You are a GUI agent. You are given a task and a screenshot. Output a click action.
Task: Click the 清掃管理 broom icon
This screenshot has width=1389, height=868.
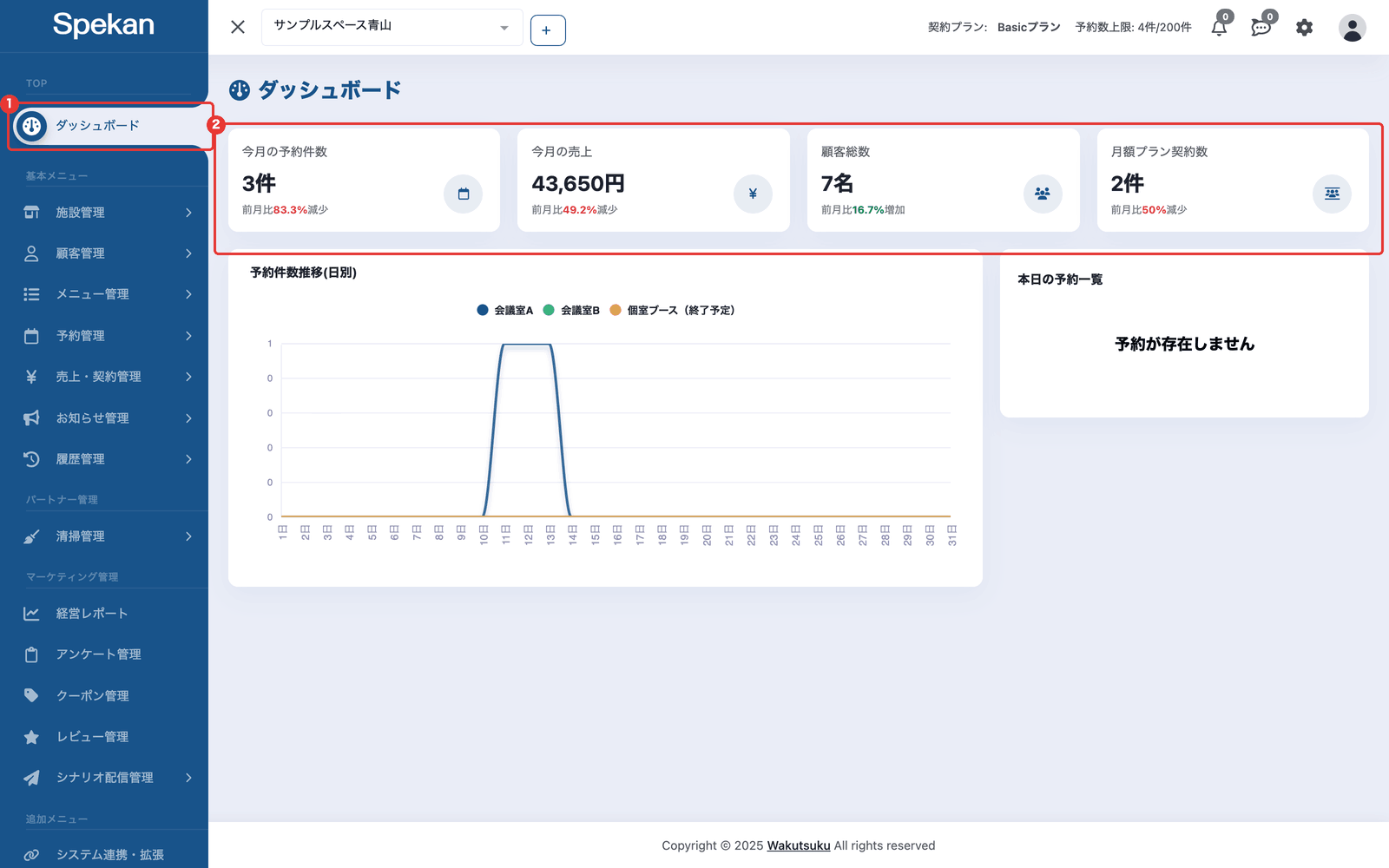coord(31,536)
